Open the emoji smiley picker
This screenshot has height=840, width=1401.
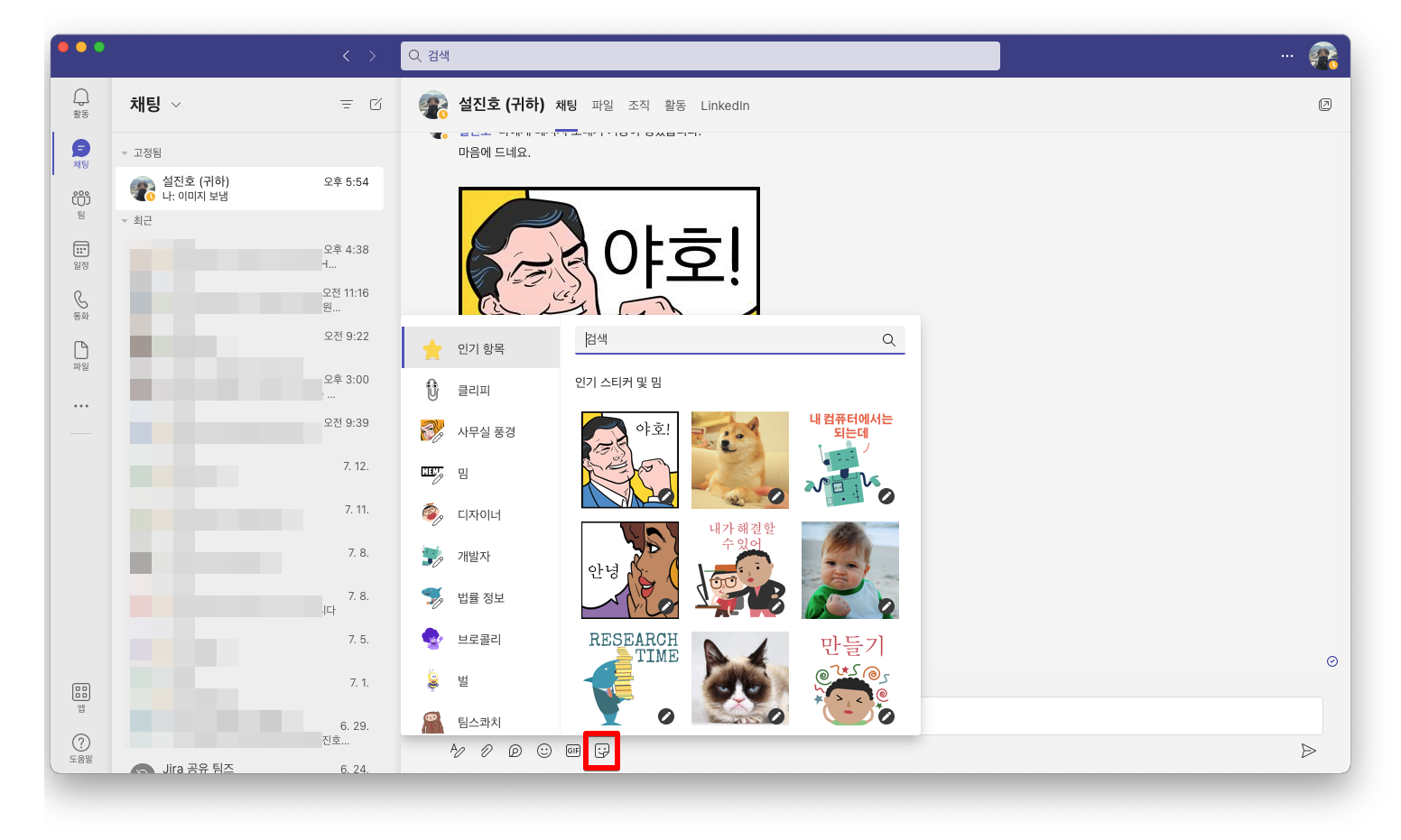pos(544,751)
